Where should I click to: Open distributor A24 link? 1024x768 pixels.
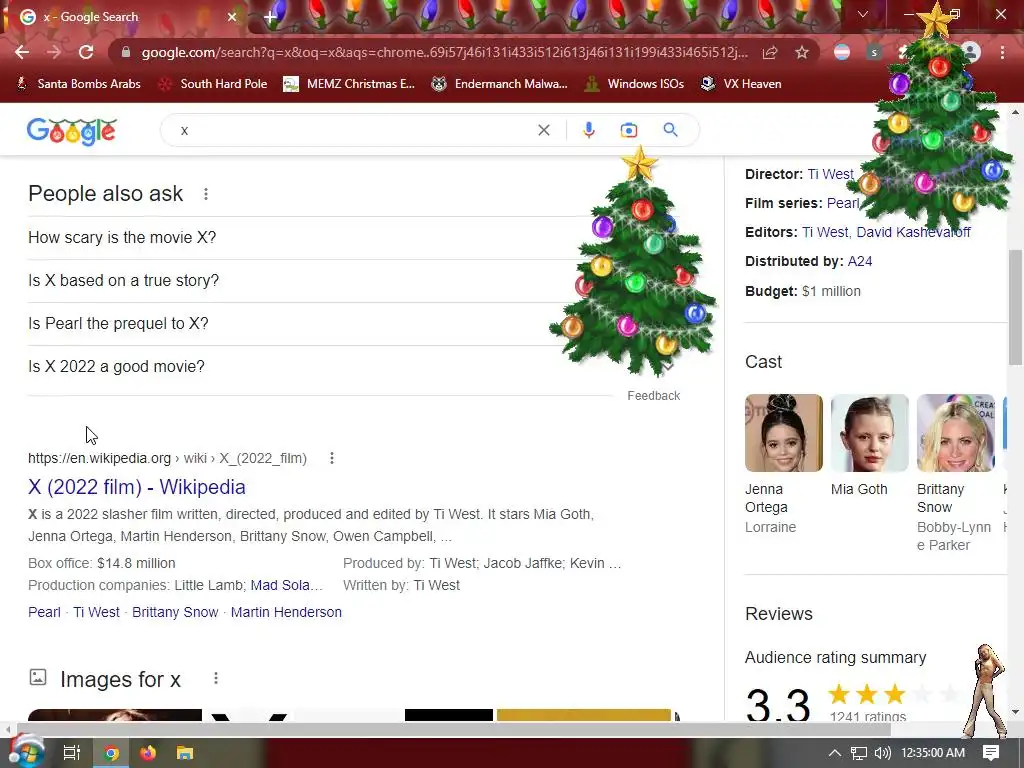point(859,261)
